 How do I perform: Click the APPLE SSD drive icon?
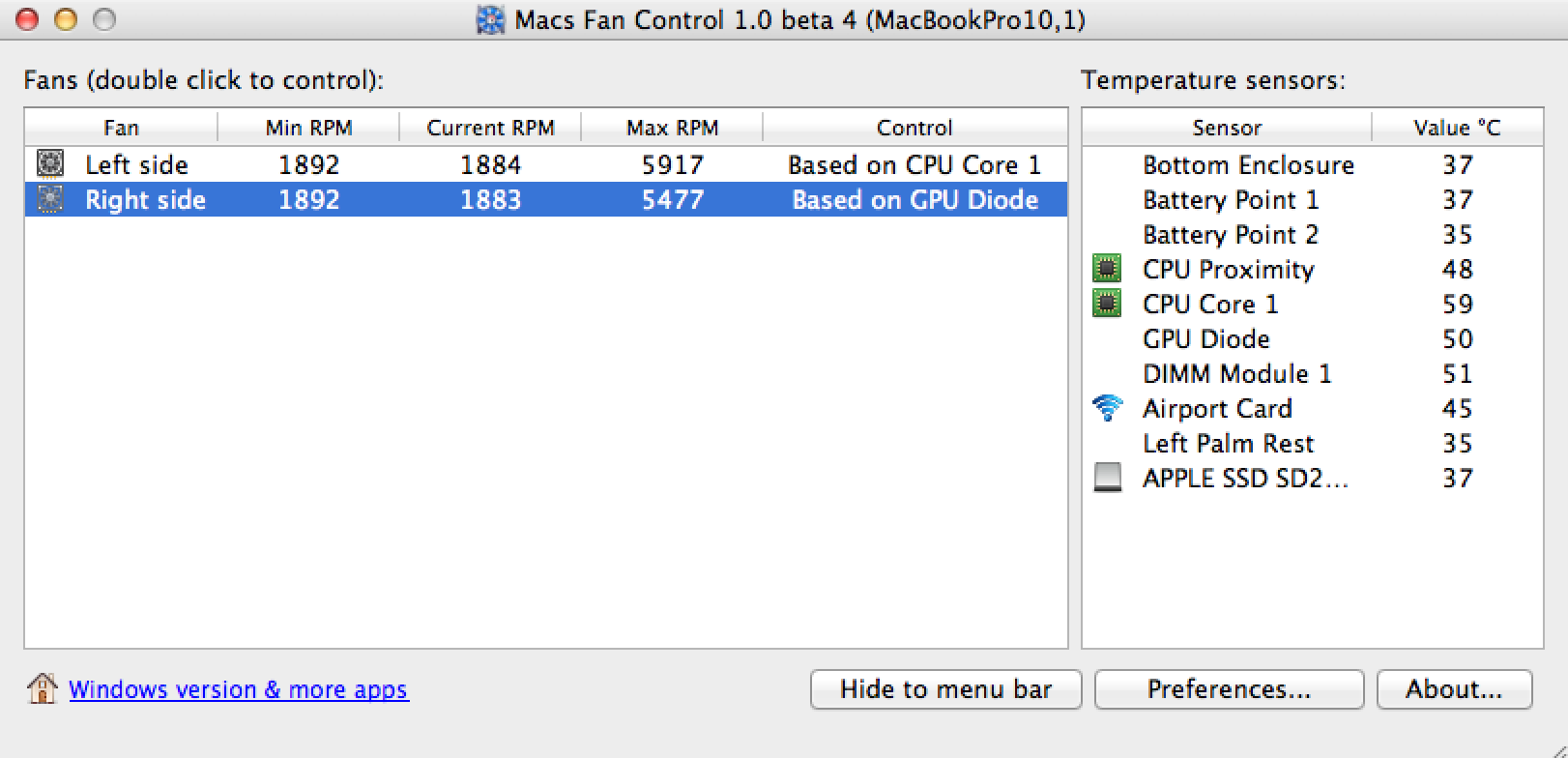click(x=1107, y=478)
